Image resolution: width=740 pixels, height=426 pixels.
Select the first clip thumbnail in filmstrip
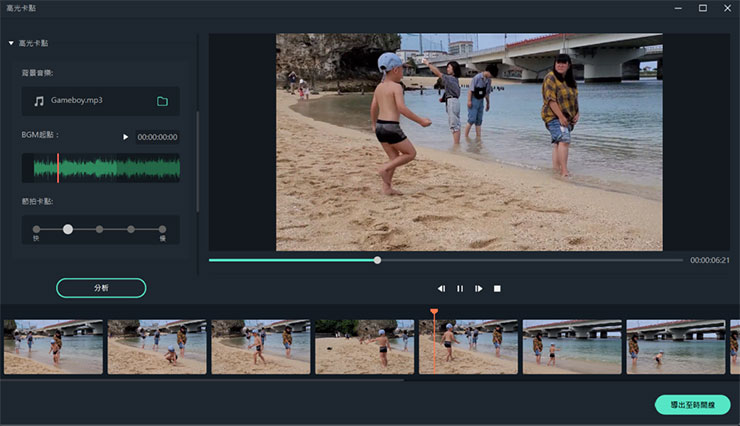coord(53,346)
